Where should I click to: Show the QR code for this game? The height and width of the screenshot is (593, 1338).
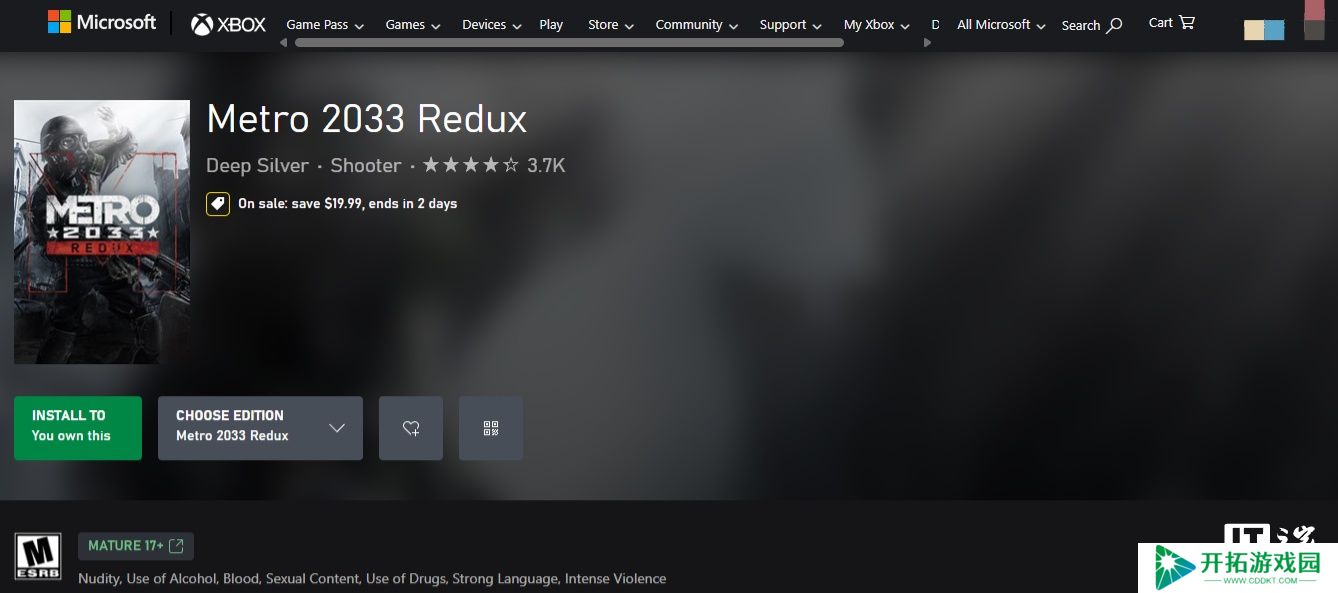pyautogui.click(x=491, y=428)
